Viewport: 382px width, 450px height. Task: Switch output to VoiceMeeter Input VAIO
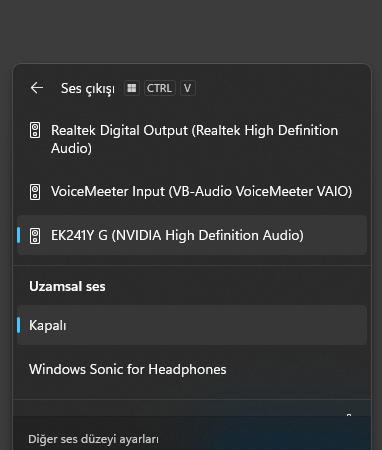click(x=192, y=192)
